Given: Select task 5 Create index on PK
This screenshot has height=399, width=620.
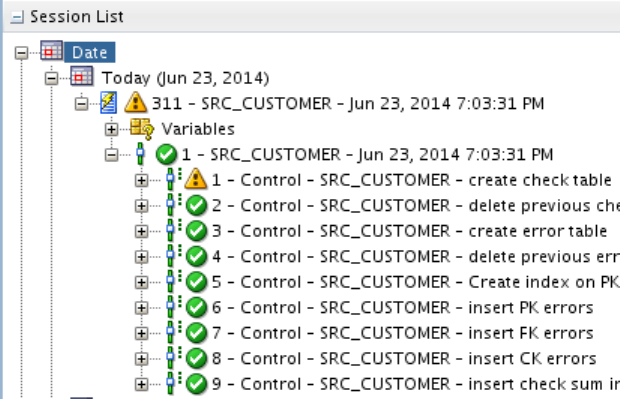Looking at the screenshot, I should point(416,282).
